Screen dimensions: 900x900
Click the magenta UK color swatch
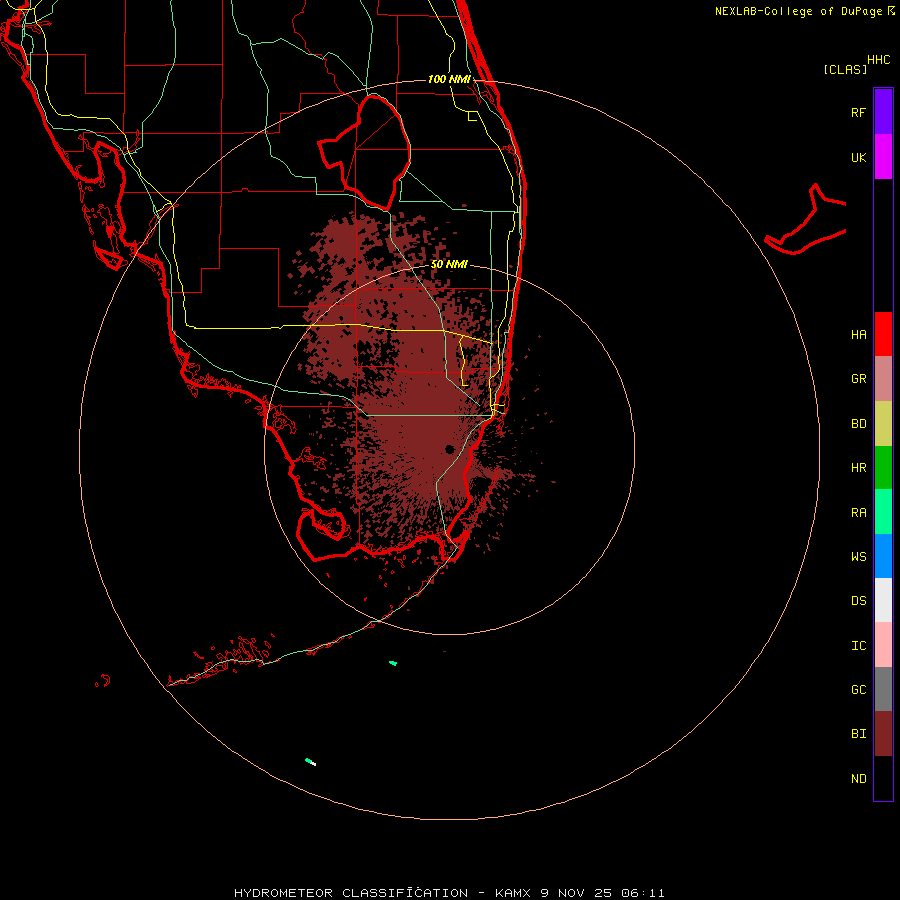[x=883, y=156]
